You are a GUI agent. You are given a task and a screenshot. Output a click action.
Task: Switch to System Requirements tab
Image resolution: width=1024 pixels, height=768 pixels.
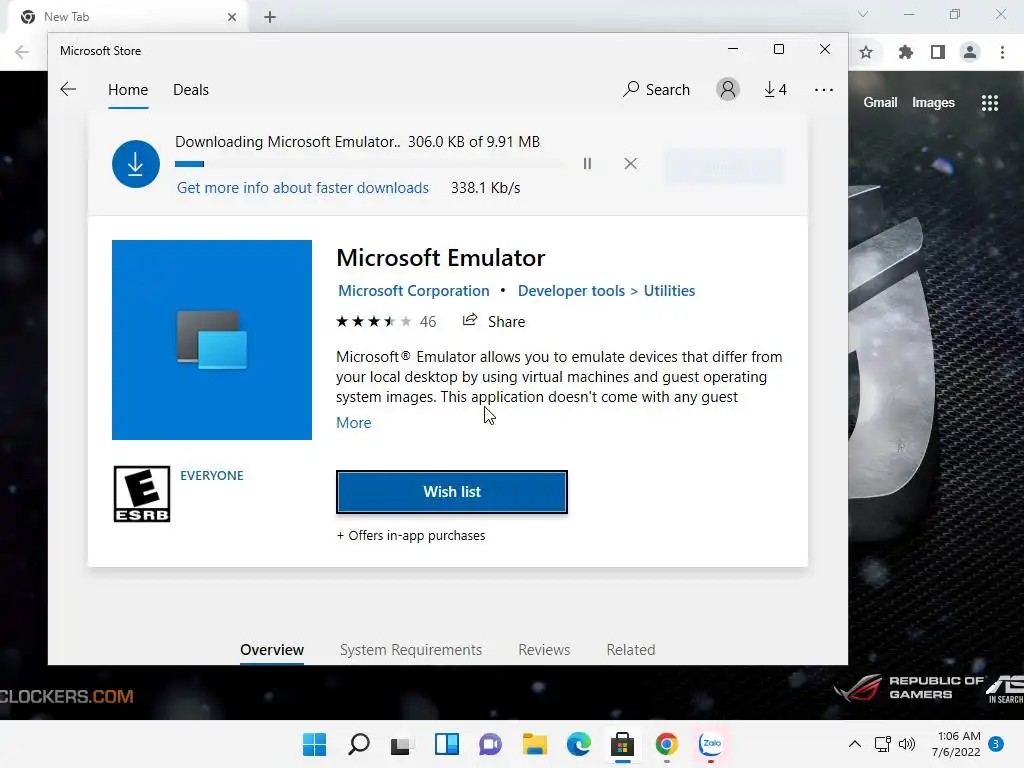[411, 650]
